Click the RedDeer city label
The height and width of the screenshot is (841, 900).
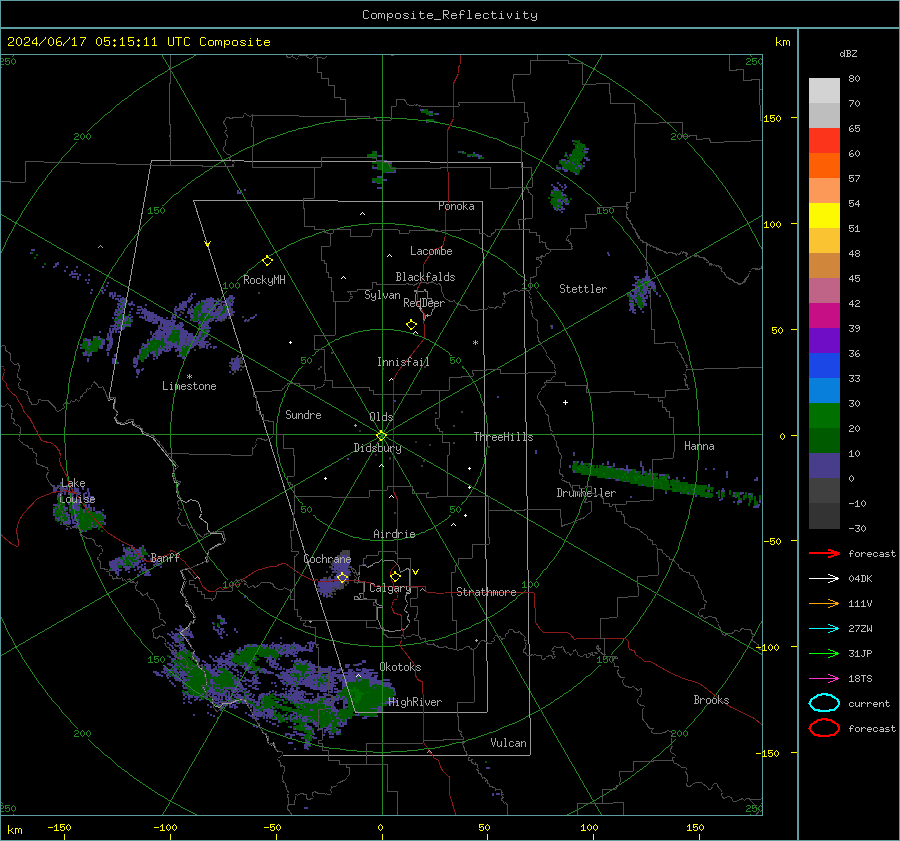tap(424, 303)
